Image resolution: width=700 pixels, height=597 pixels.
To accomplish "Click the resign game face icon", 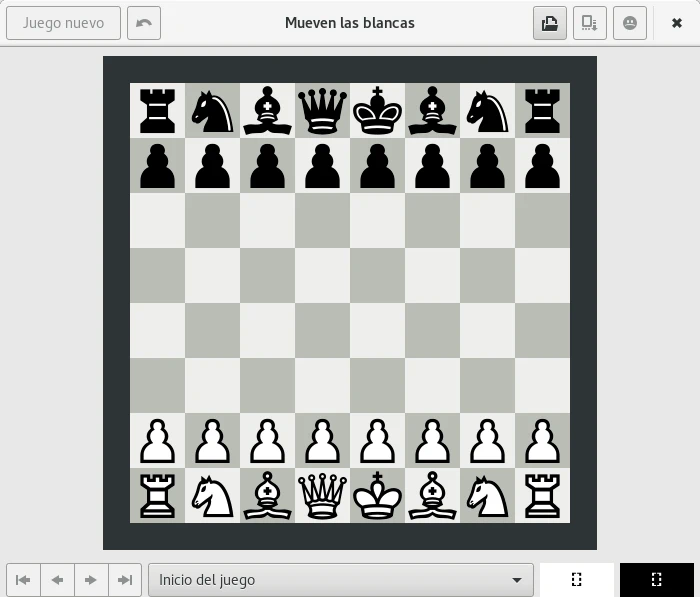I will pos(630,23).
